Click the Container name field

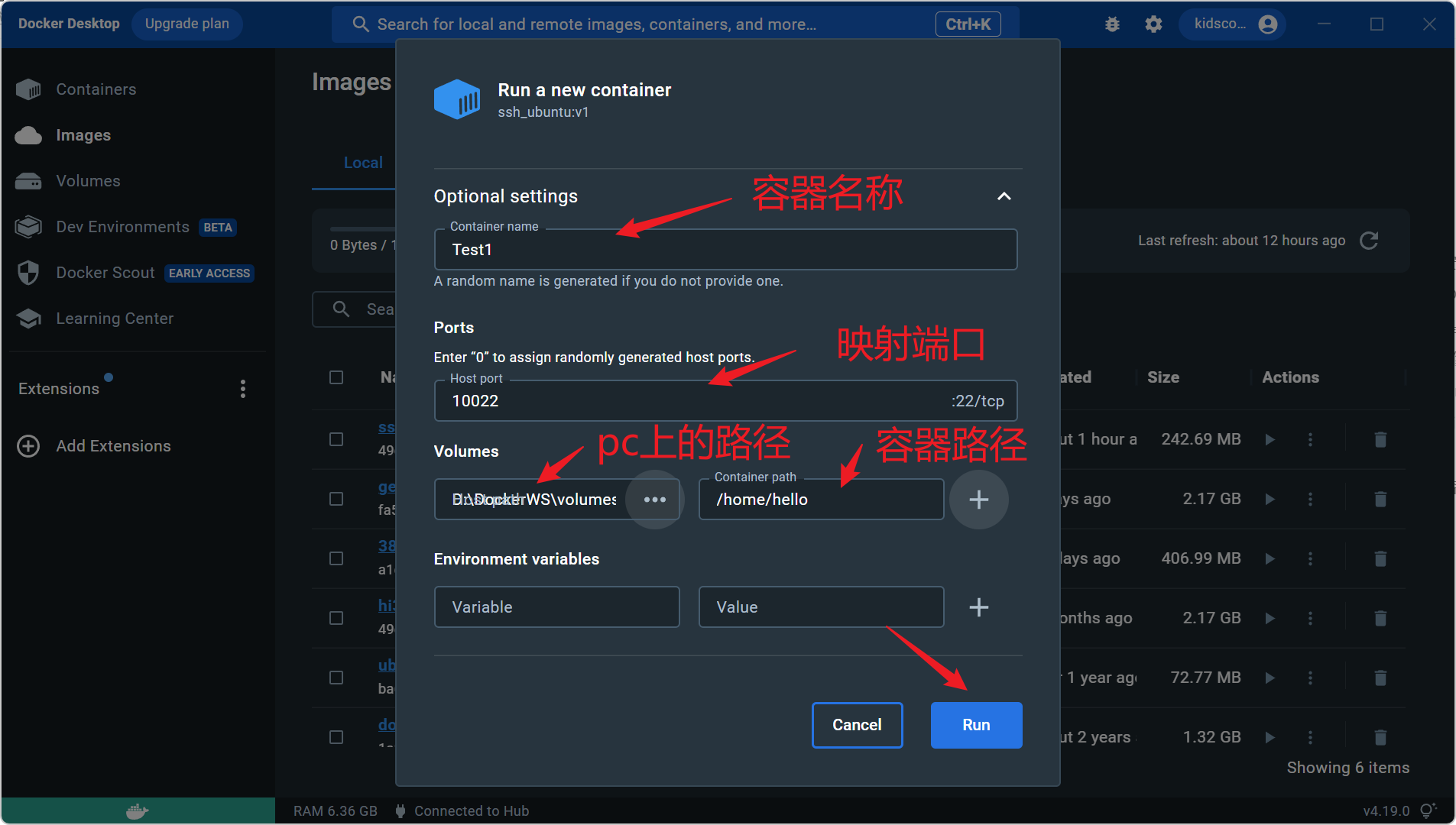tap(725, 250)
